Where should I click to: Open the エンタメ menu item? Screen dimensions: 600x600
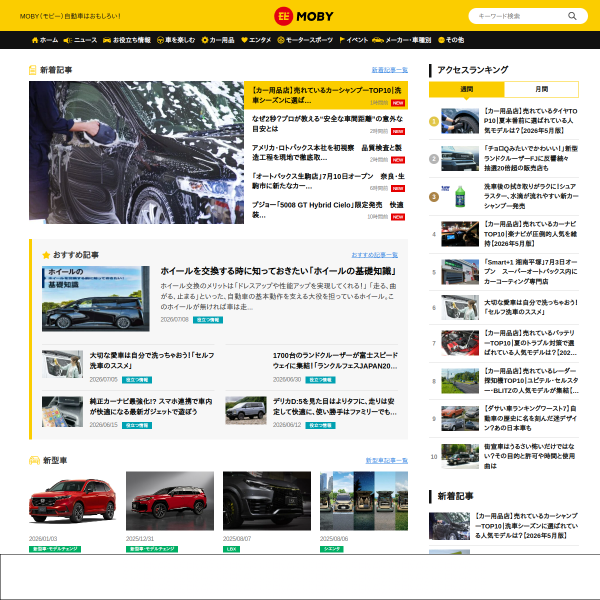pos(256,40)
